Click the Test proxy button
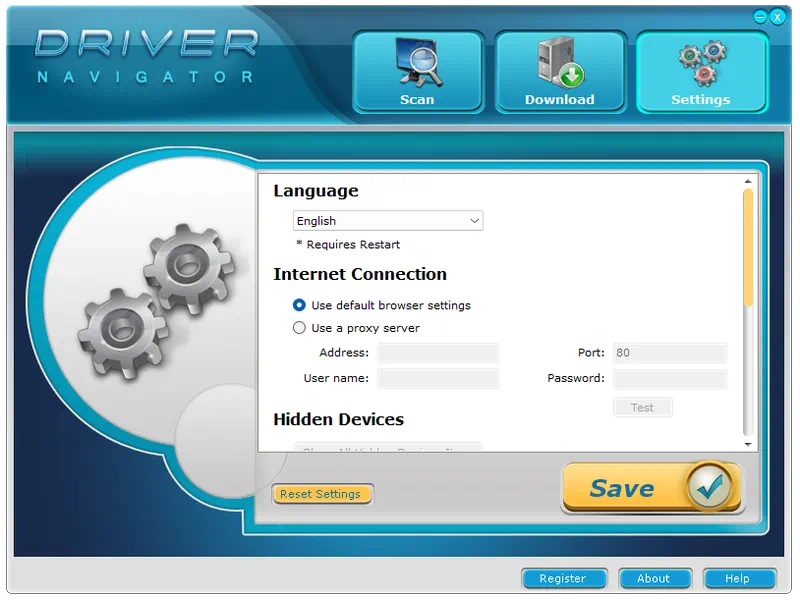800x602 pixels. (643, 408)
